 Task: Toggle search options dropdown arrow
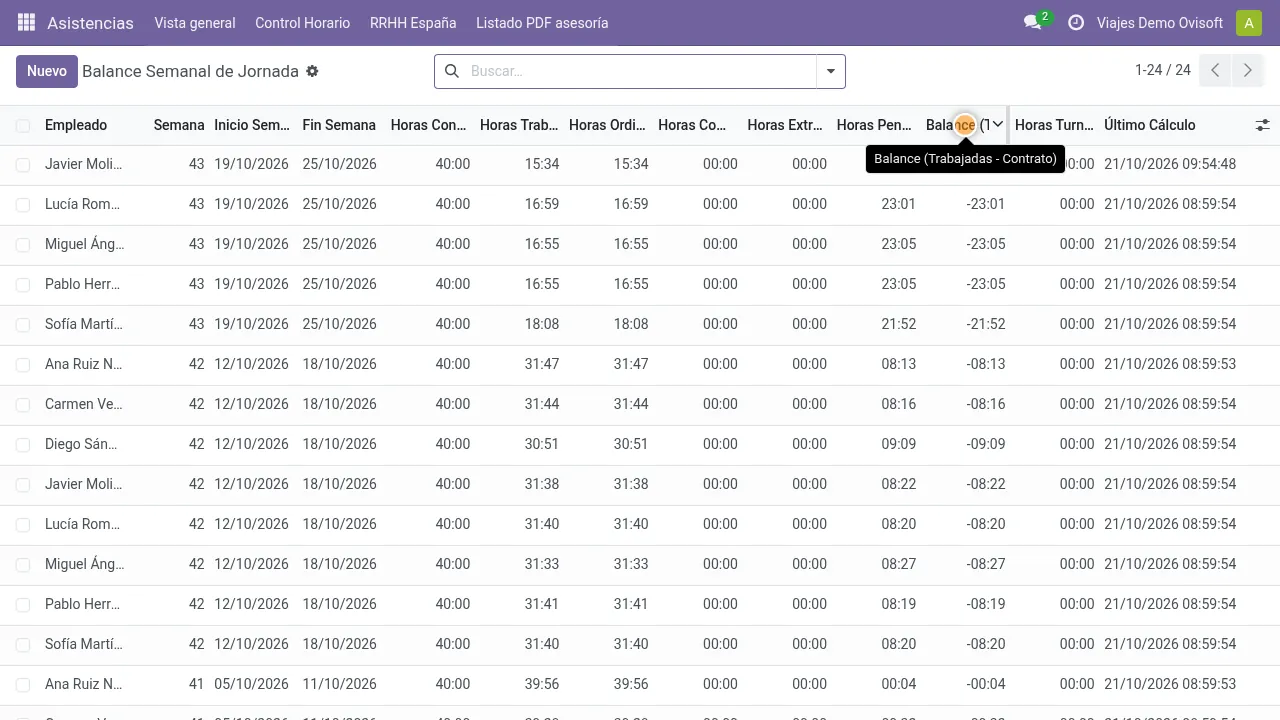[x=831, y=71]
